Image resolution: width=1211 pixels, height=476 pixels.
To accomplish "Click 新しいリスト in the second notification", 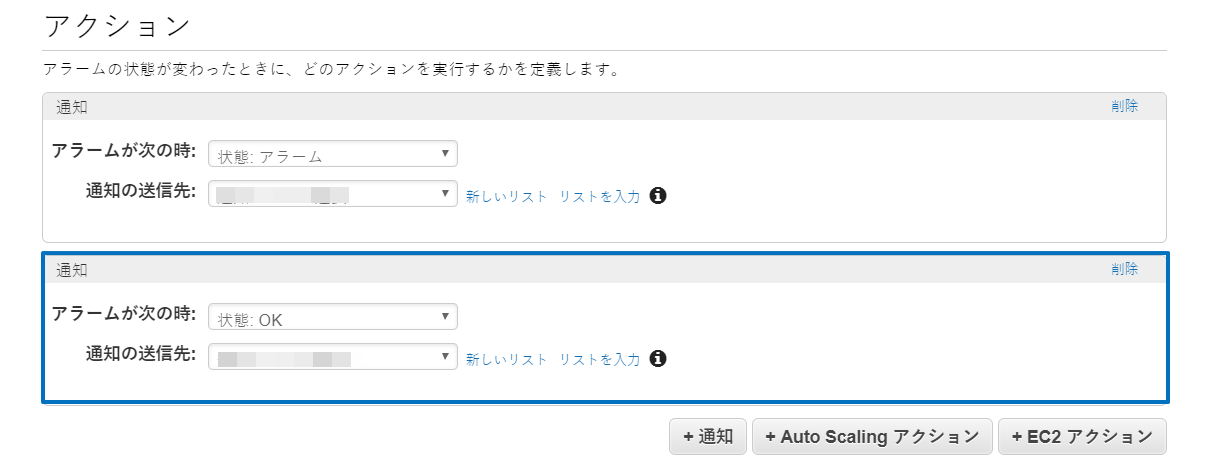I will (506, 359).
